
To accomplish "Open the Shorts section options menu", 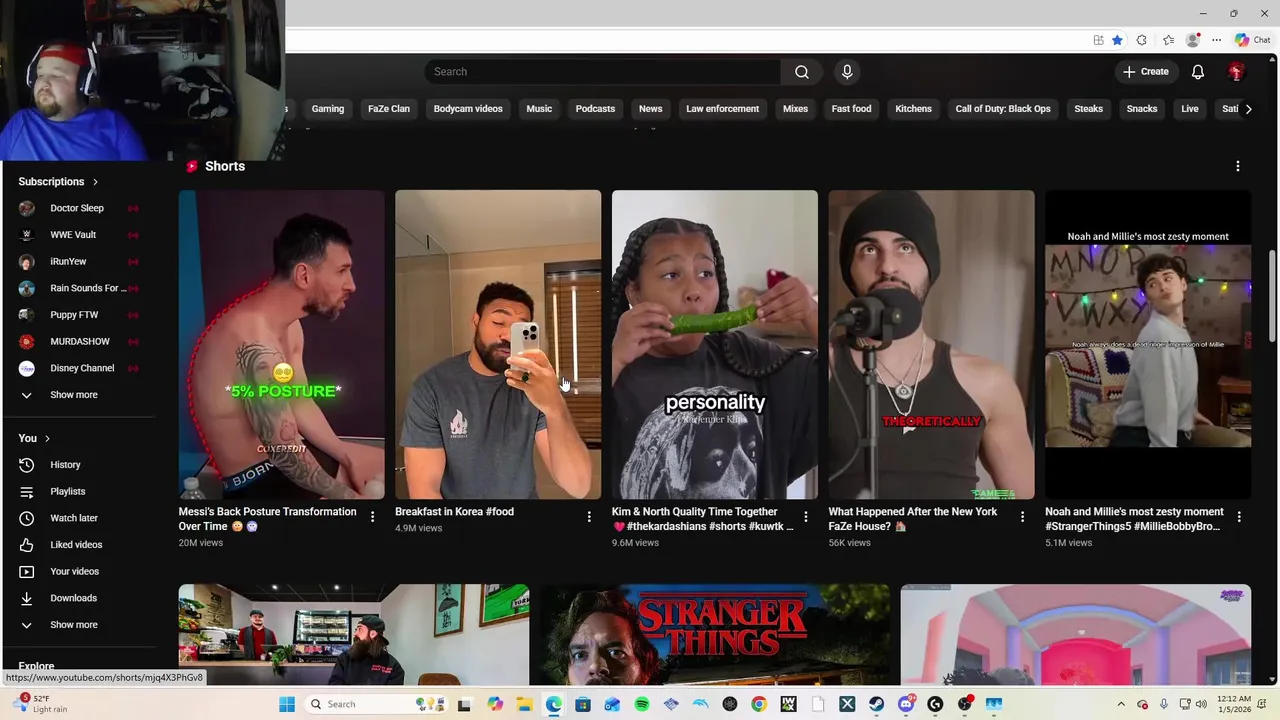I will (x=1237, y=166).
